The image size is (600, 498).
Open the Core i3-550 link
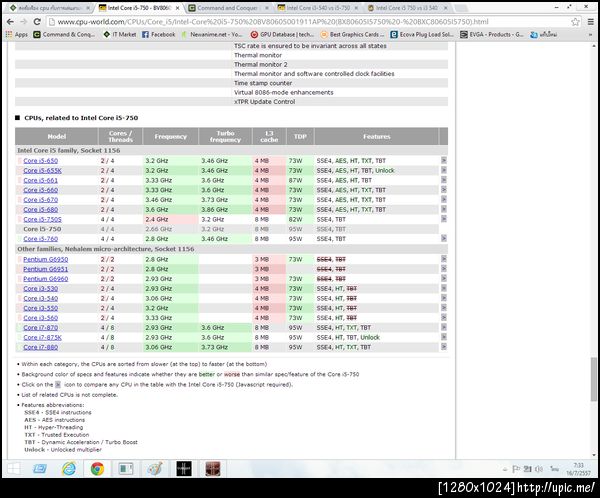pos(41,308)
